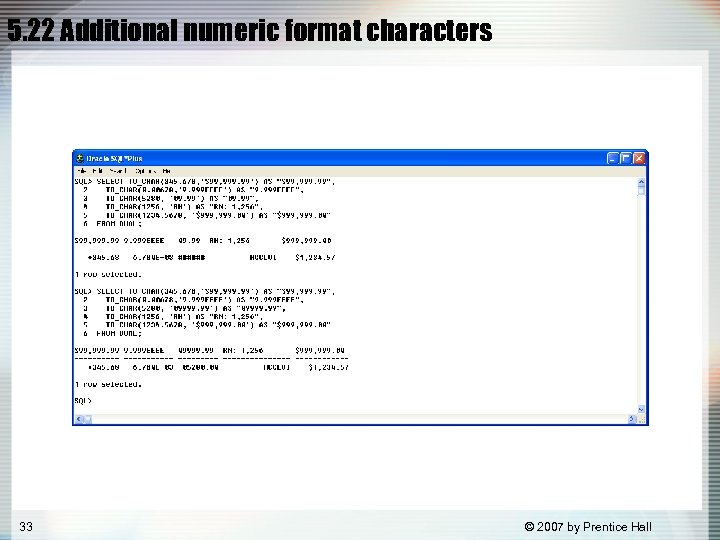720x540 pixels.
Task: Click the vertical scrollbar down arrow
Action: coord(641,409)
